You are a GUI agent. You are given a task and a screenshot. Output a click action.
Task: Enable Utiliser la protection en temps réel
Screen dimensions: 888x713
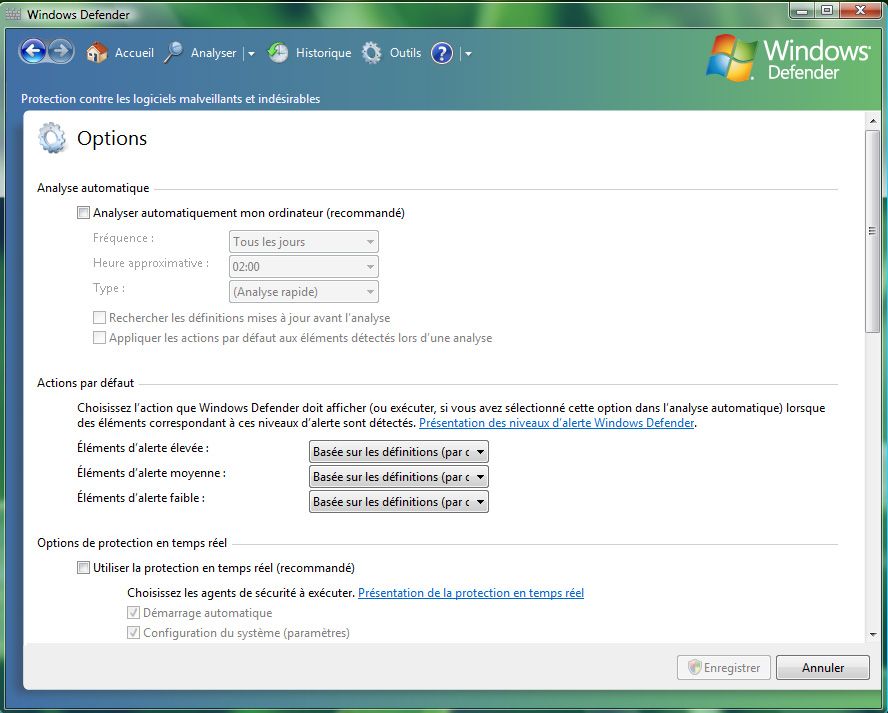(x=83, y=567)
